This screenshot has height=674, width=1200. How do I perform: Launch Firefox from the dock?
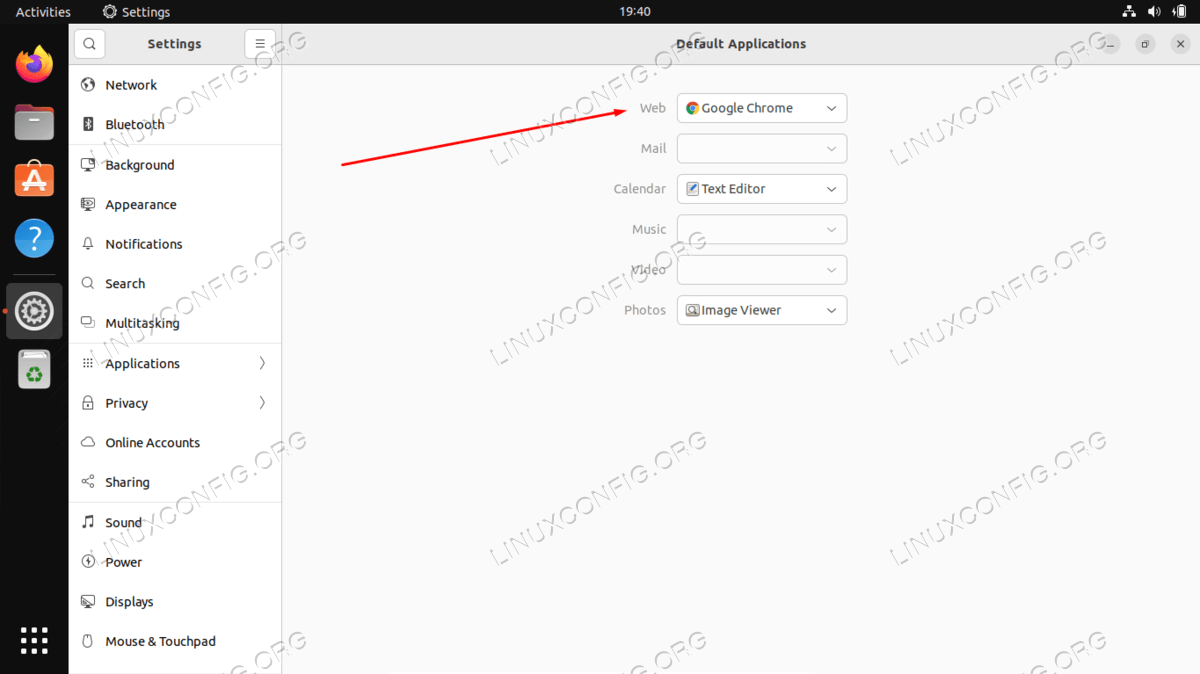click(34, 65)
